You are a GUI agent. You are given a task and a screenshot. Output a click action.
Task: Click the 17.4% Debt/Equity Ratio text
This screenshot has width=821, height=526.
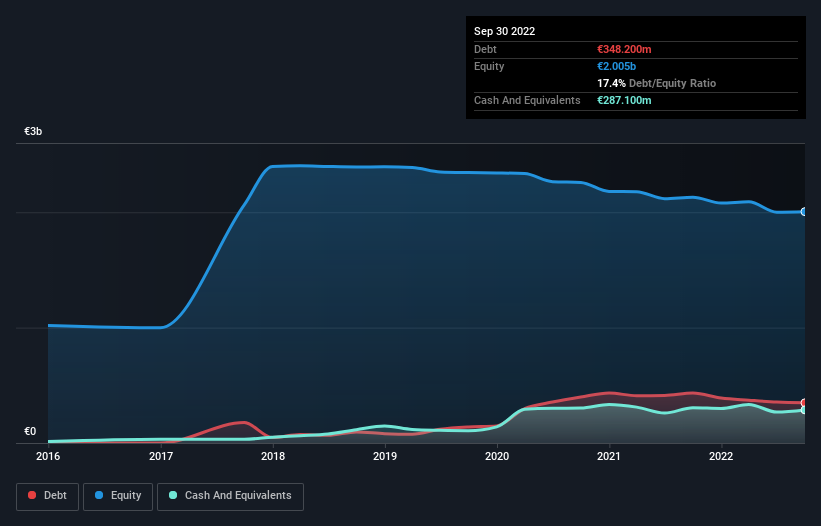tap(657, 83)
